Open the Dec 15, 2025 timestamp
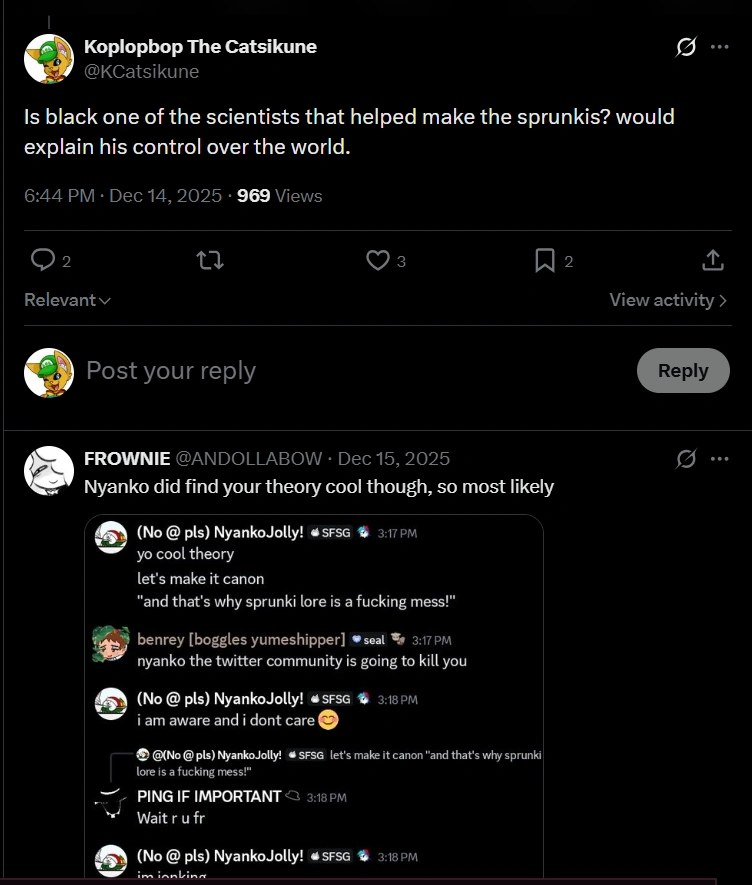Image resolution: width=752 pixels, height=885 pixels. (x=394, y=459)
